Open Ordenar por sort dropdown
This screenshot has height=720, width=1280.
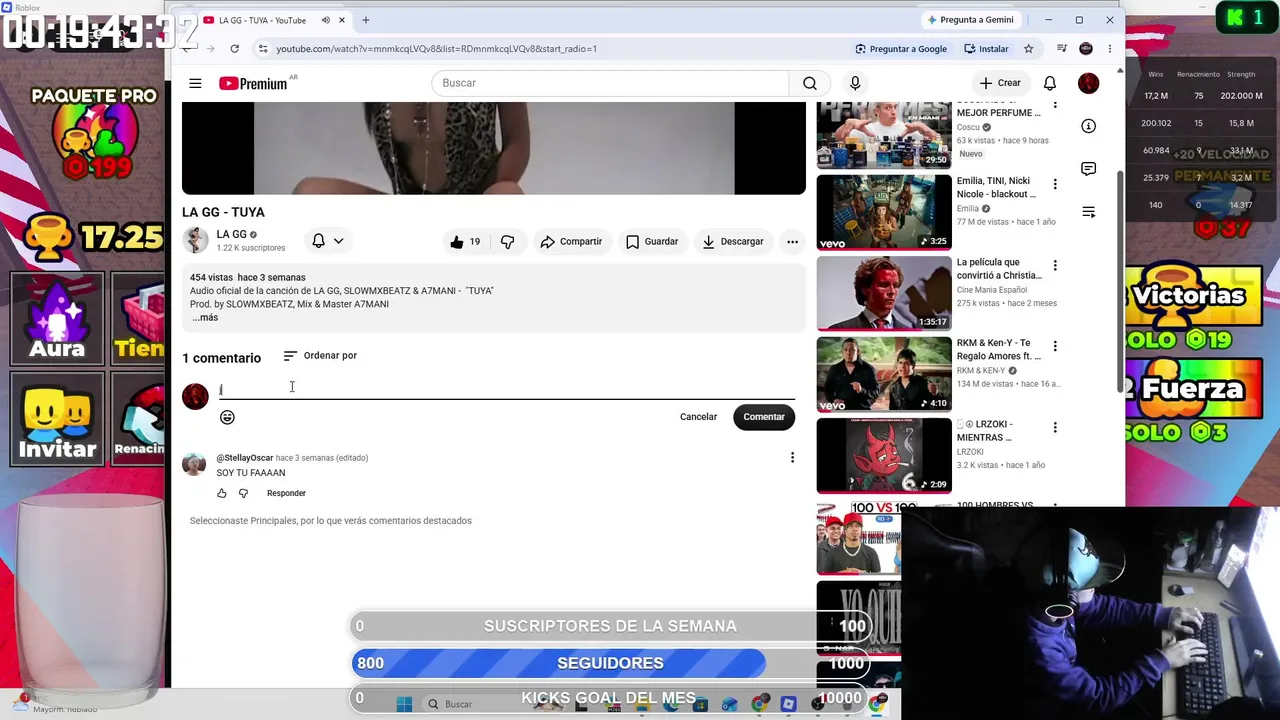point(320,355)
